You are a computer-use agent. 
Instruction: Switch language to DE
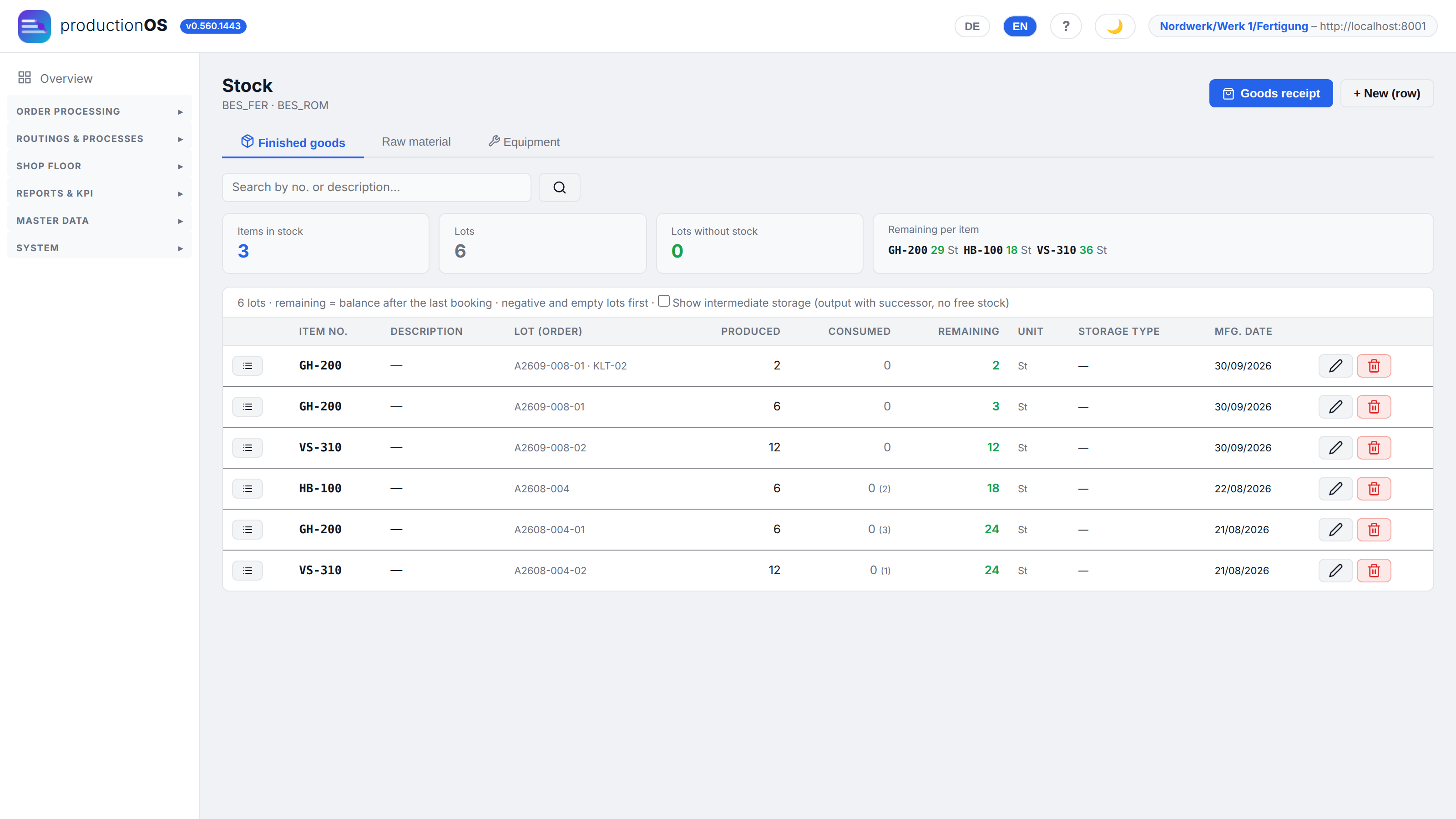[x=971, y=26]
